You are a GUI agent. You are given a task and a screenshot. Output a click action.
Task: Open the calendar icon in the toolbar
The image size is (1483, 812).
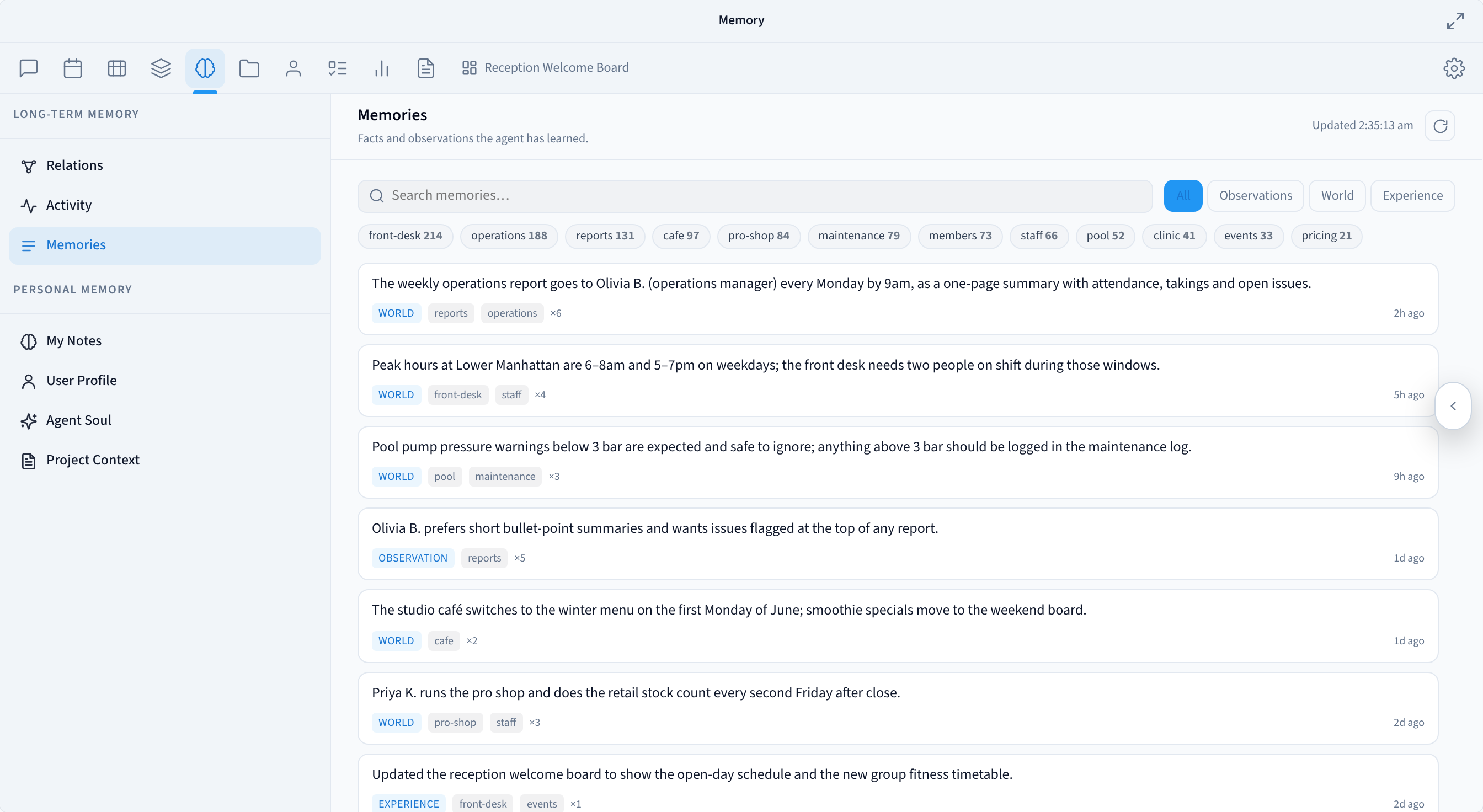click(72, 68)
